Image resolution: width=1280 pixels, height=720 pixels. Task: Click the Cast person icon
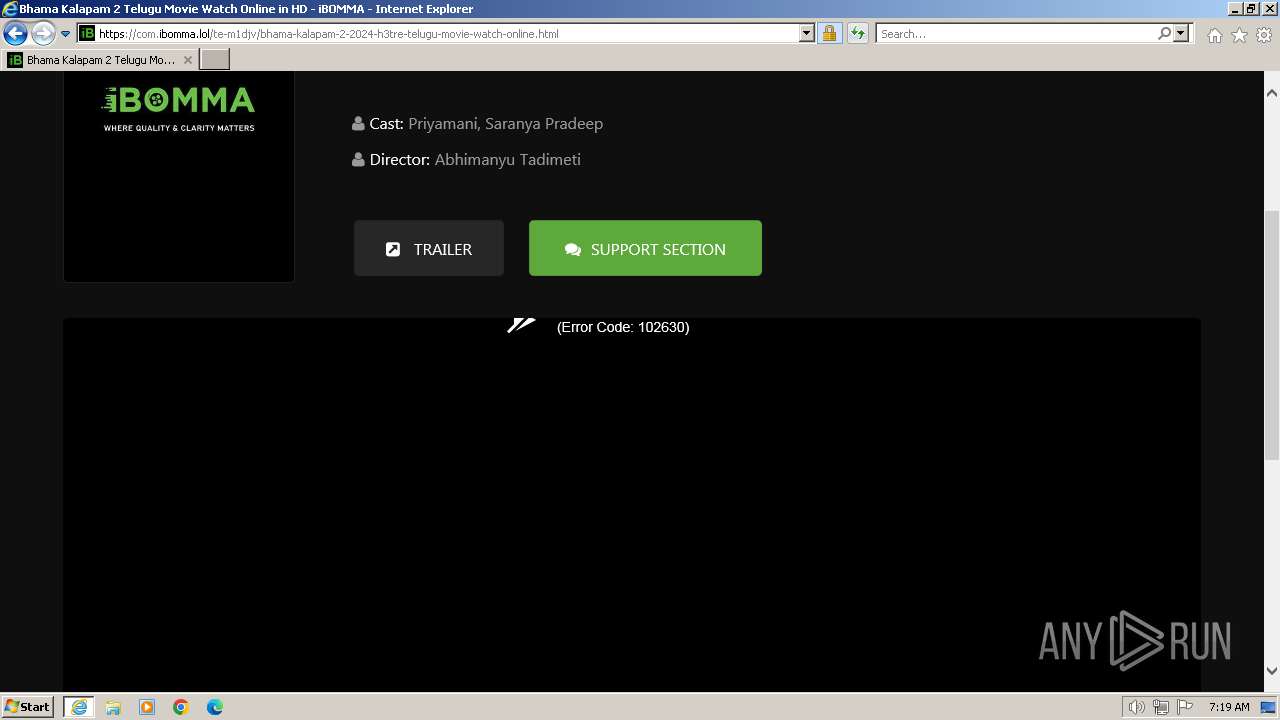pos(358,124)
